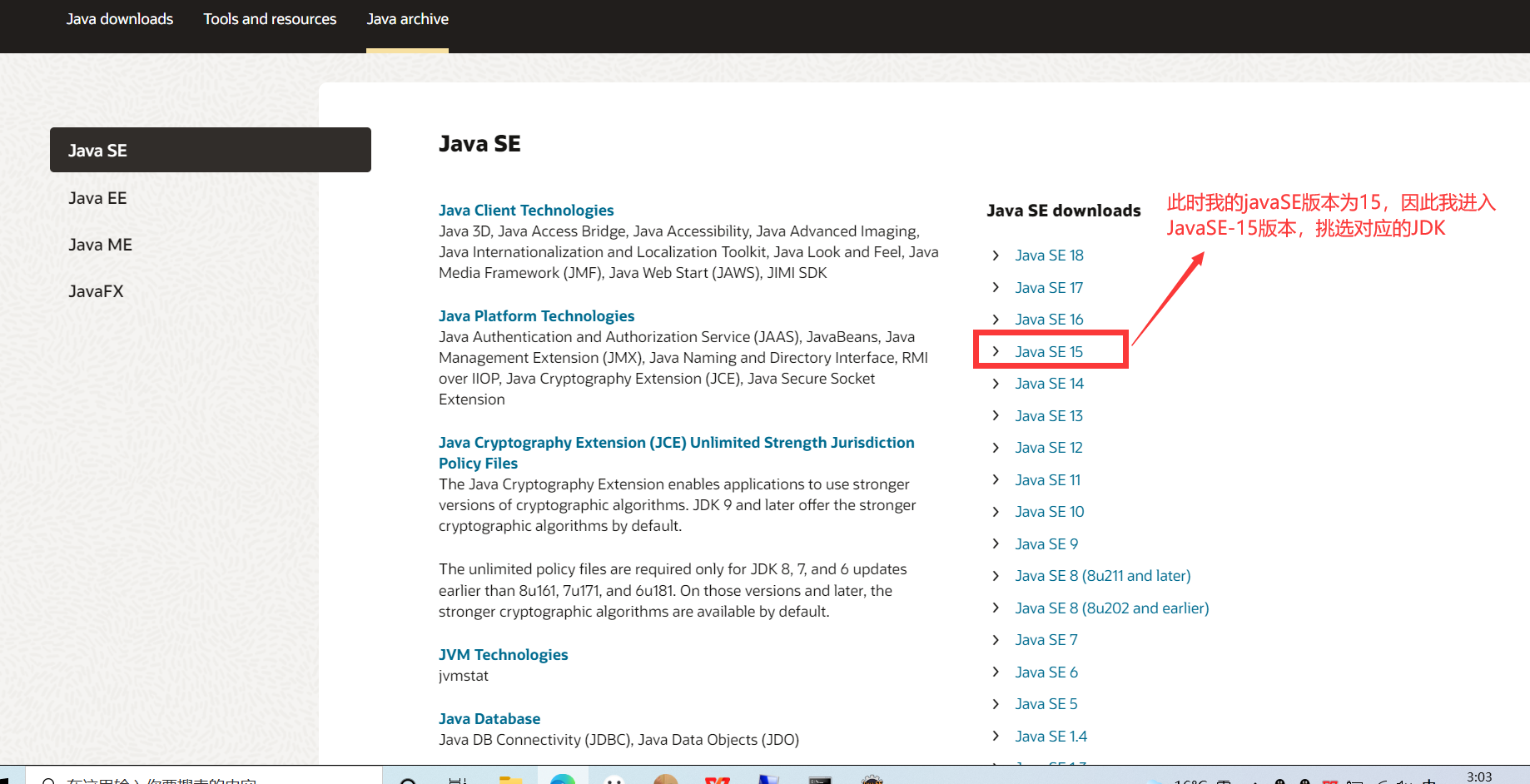Viewport: 1530px width, 784px height.
Task: Expand the Java SE 18 entry
Action: click(x=1048, y=255)
